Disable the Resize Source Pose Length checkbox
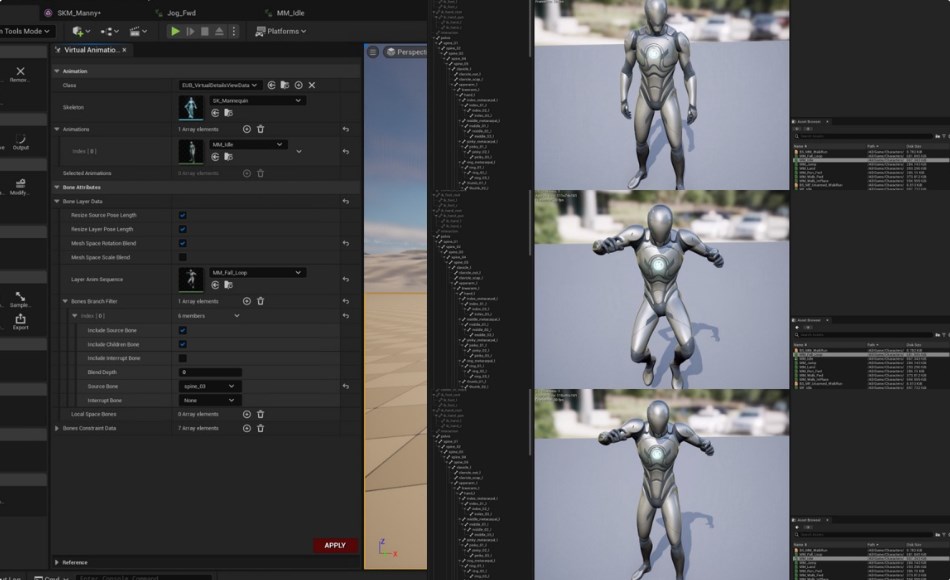This screenshot has width=950, height=580. coord(183,214)
